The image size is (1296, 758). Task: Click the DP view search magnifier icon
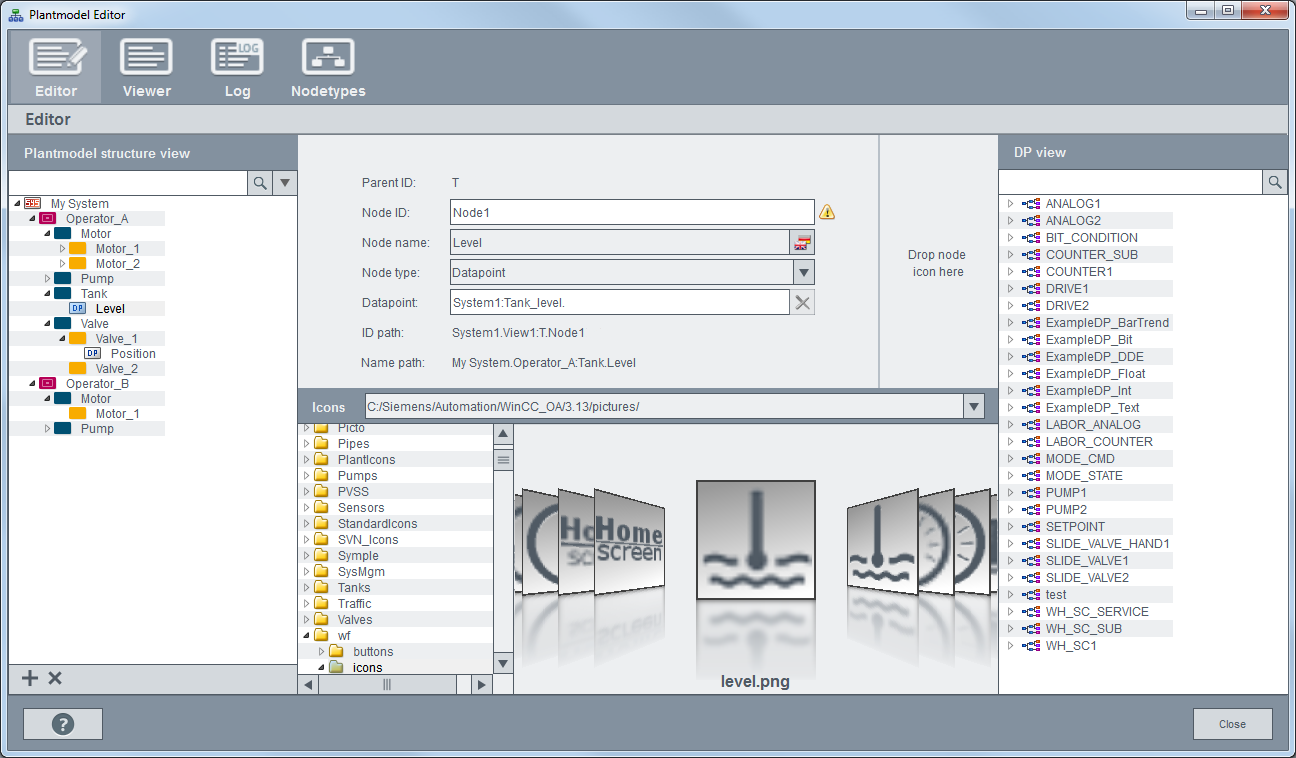click(1275, 182)
